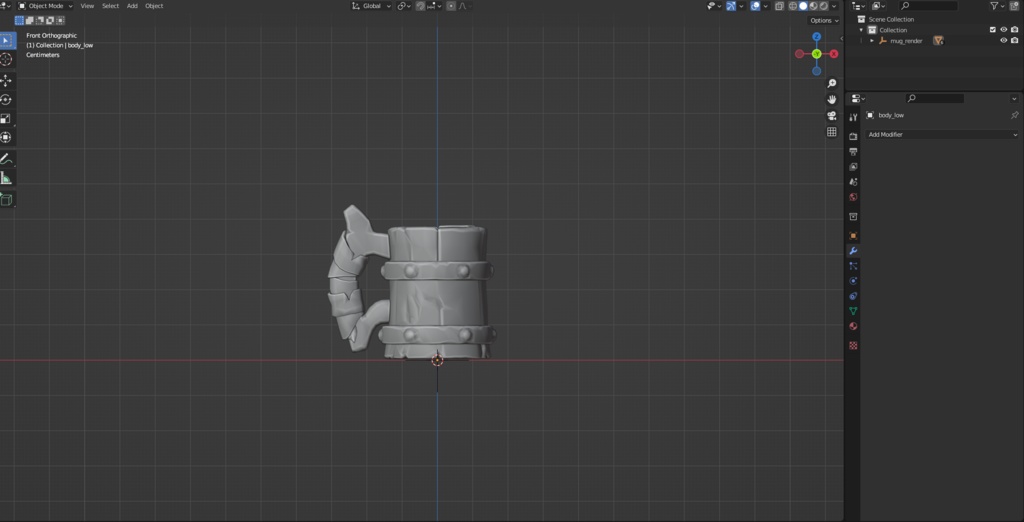This screenshot has width=1024, height=522.
Task: Open the Material properties tab
Action: pyautogui.click(x=853, y=326)
